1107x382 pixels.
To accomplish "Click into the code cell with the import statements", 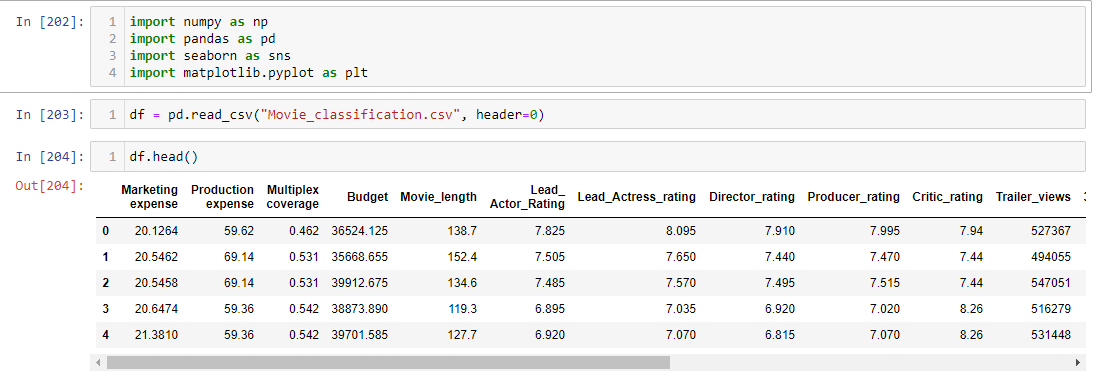I will pos(587,47).
